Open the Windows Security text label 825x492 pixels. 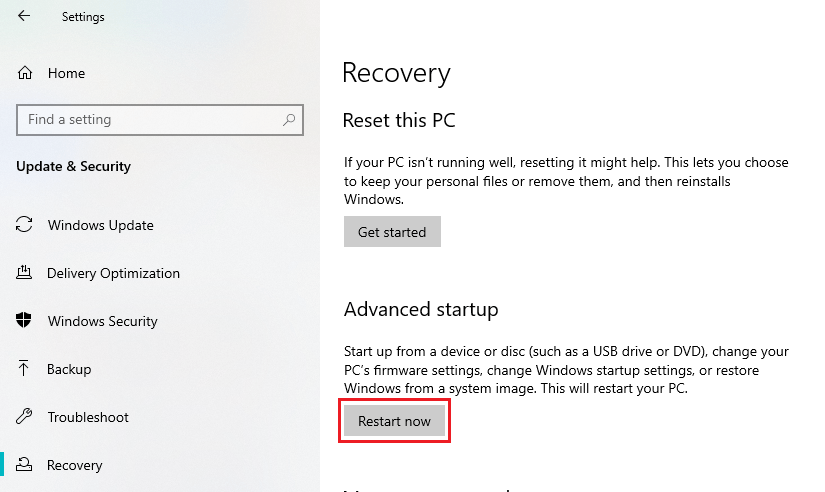103,321
